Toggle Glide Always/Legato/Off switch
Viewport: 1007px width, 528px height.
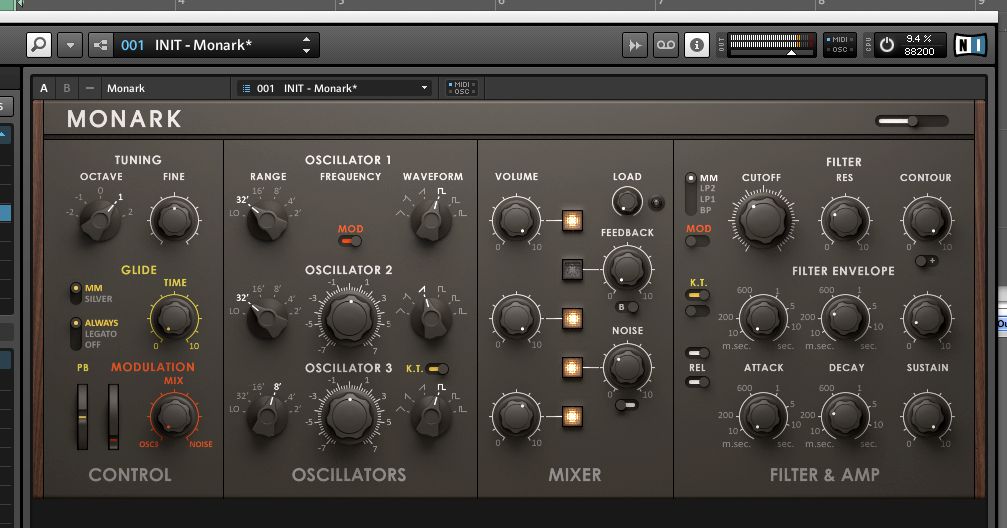(x=76, y=333)
